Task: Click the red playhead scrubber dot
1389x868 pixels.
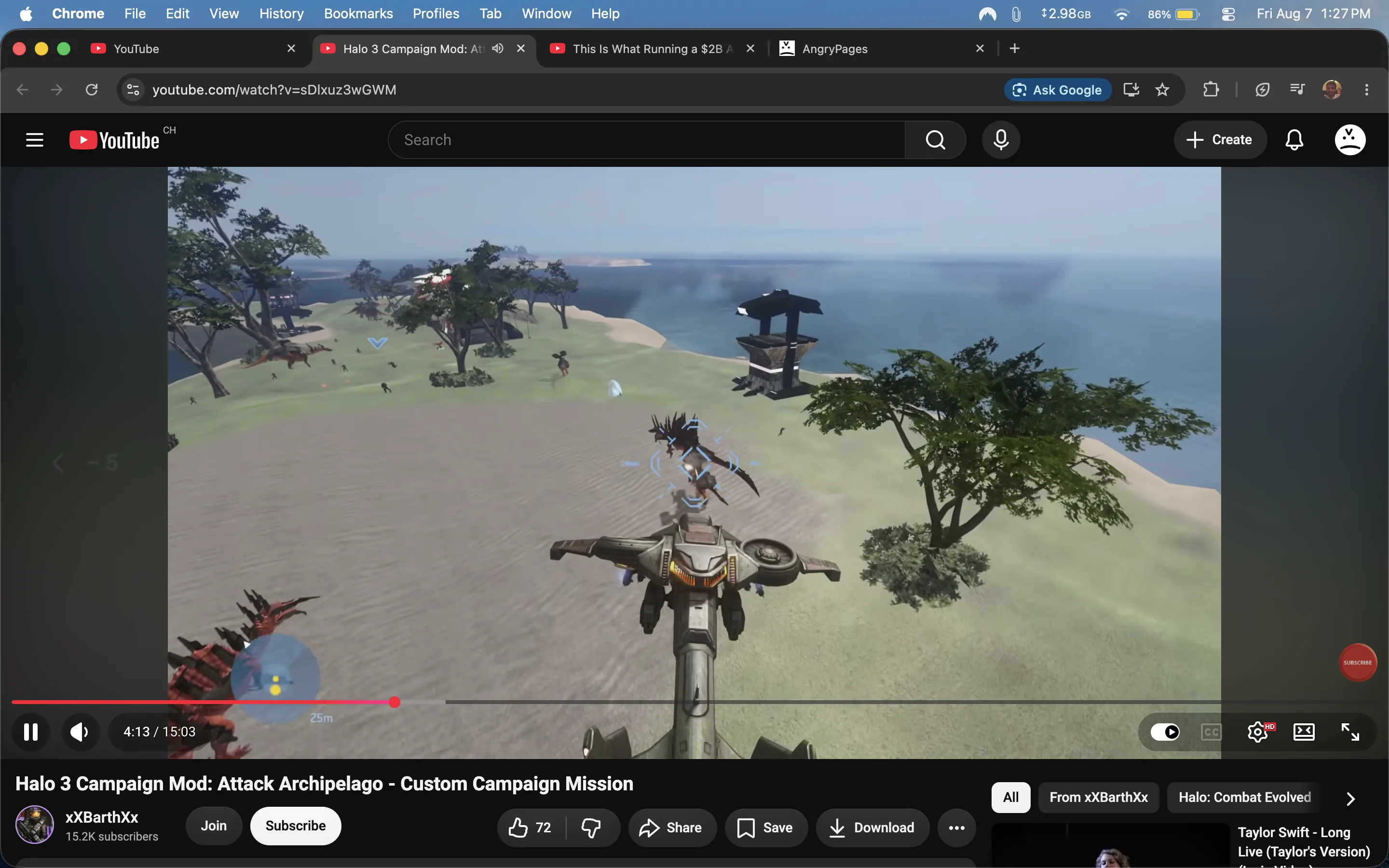Action: (x=395, y=702)
